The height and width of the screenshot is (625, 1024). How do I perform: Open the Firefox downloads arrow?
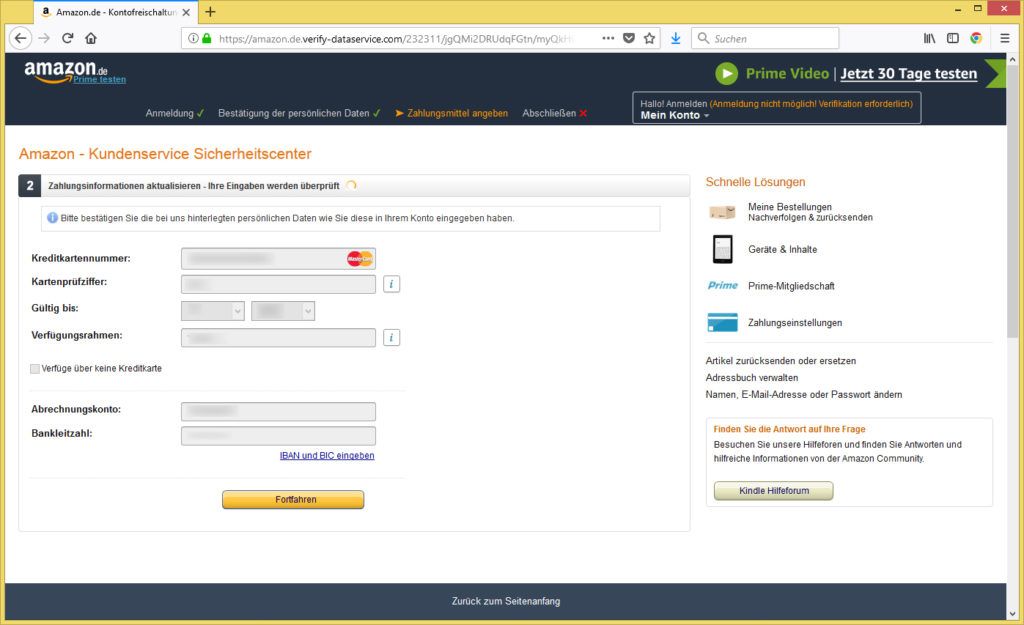(675, 38)
